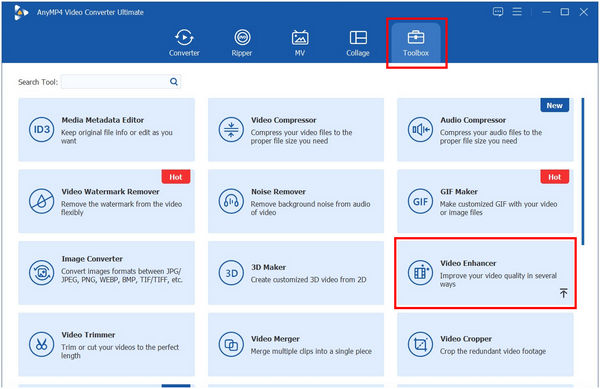
Task: Focus the Search Tool input field
Action: (x=121, y=81)
